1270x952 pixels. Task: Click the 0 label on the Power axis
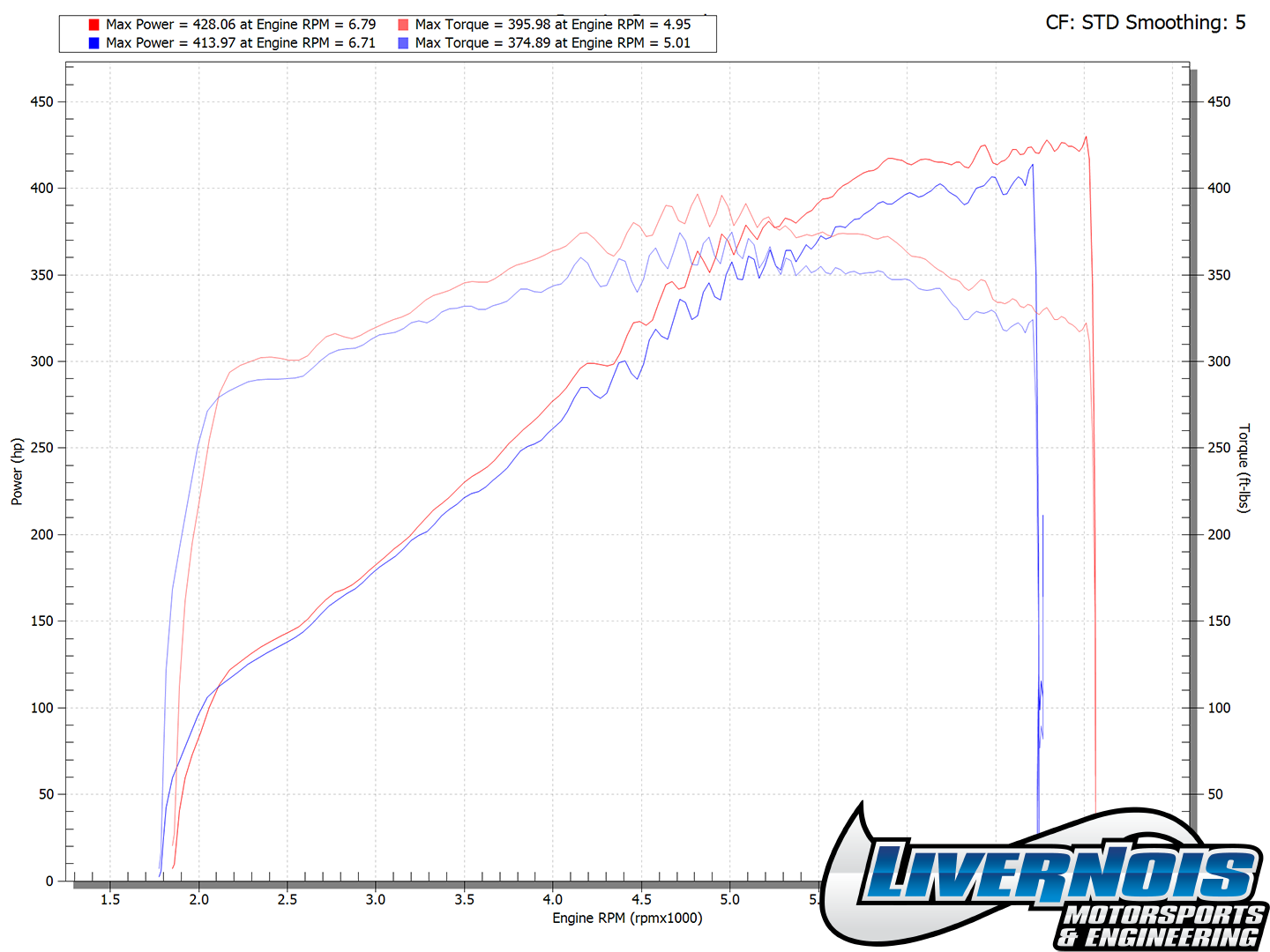(x=49, y=881)
